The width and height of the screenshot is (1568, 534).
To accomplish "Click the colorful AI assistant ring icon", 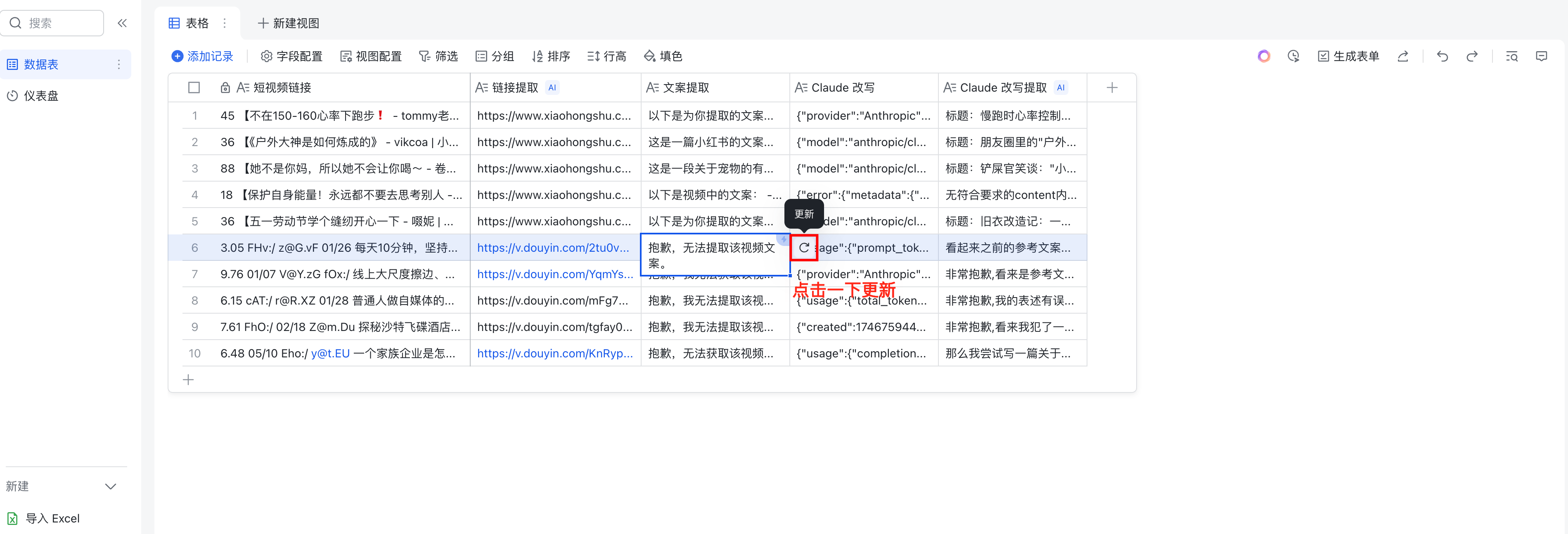I will [x=1264, y=57].
